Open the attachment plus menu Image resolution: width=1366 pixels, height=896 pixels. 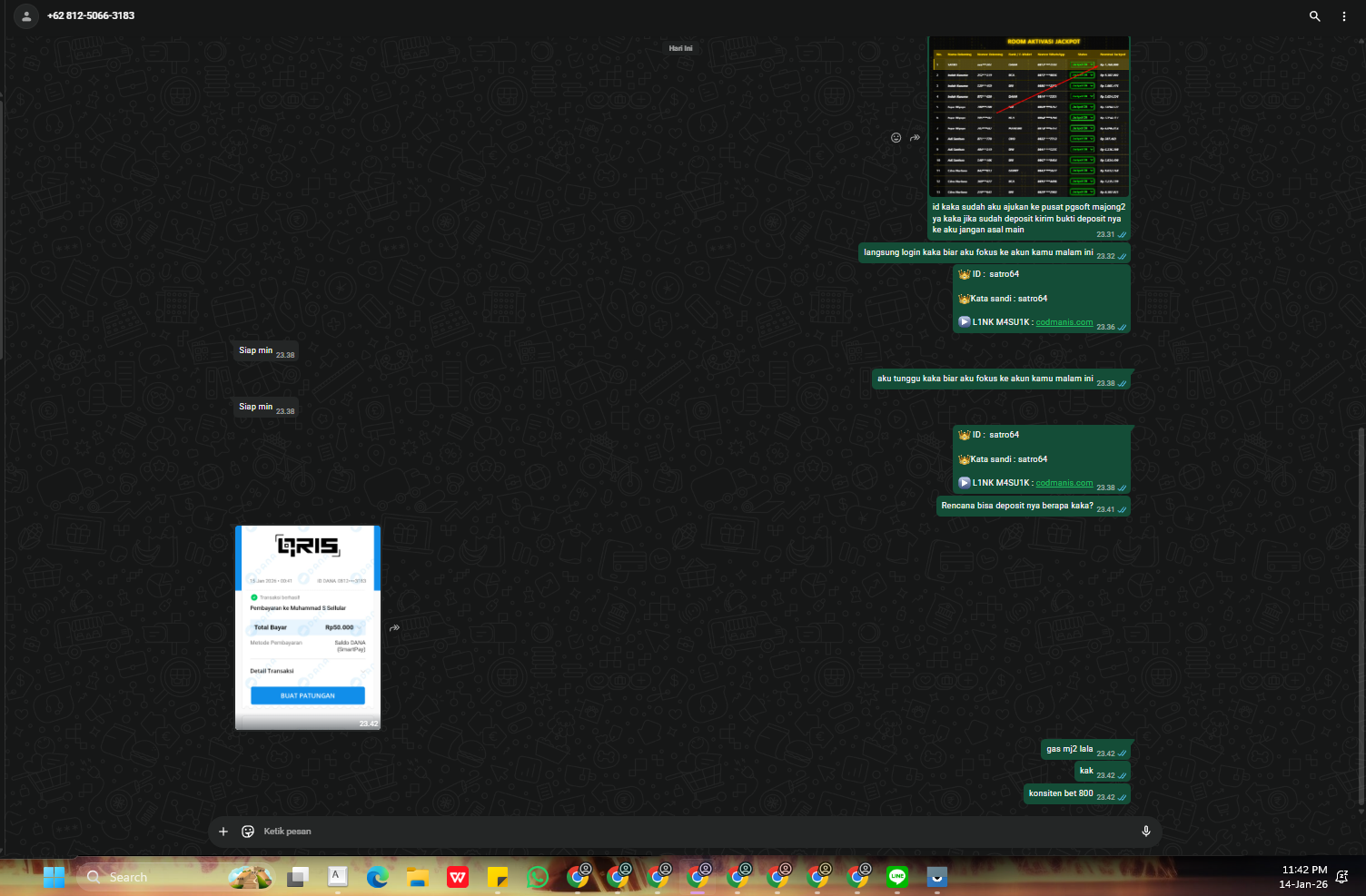[x=223, y=832]
